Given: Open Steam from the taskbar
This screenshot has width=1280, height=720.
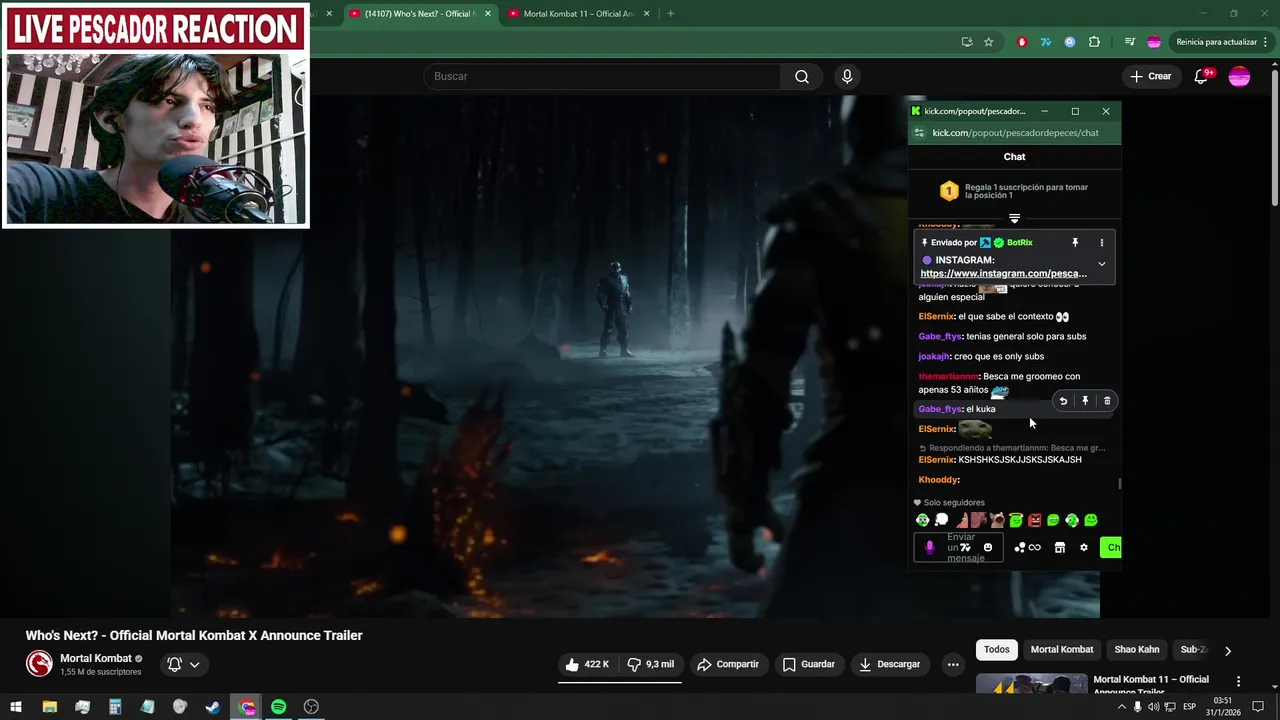Looking at the screenshot, I should [213, 707].
